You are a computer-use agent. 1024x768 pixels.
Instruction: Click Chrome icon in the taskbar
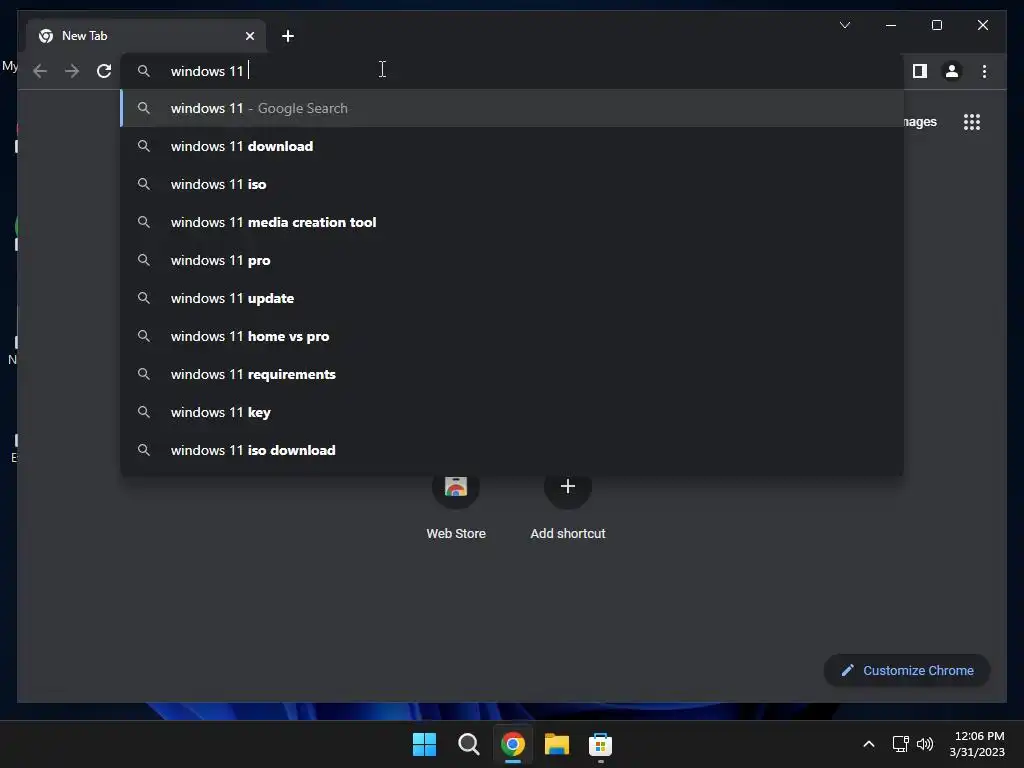click(513, 744)
